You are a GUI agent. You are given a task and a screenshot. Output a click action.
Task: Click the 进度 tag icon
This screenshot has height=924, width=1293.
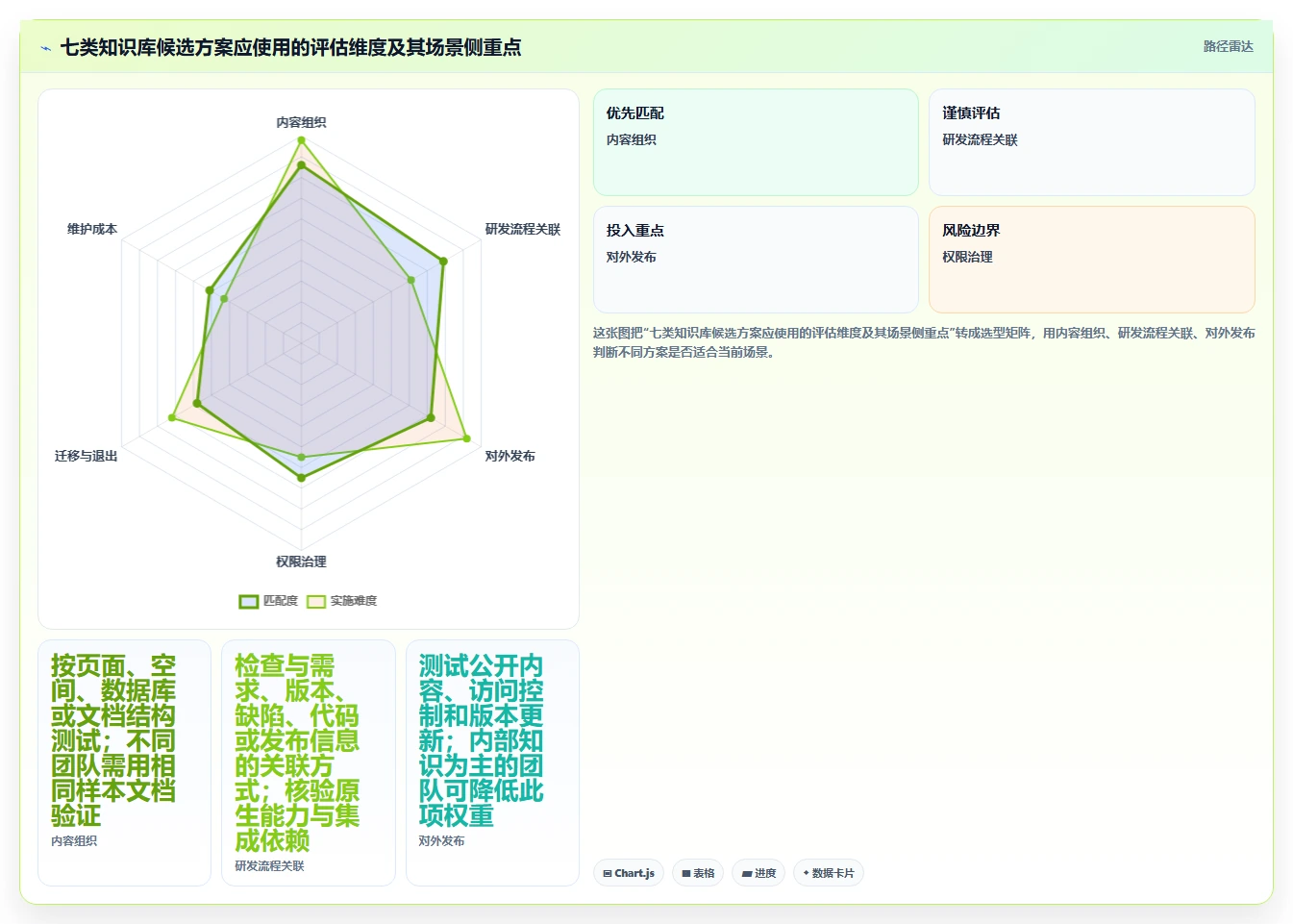(x=747, y=873)
